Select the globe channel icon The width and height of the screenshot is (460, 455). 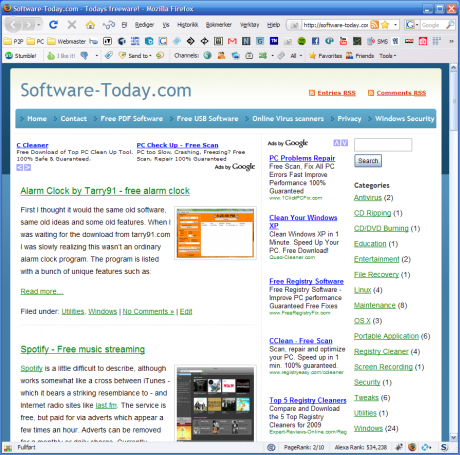coord(207,55)
